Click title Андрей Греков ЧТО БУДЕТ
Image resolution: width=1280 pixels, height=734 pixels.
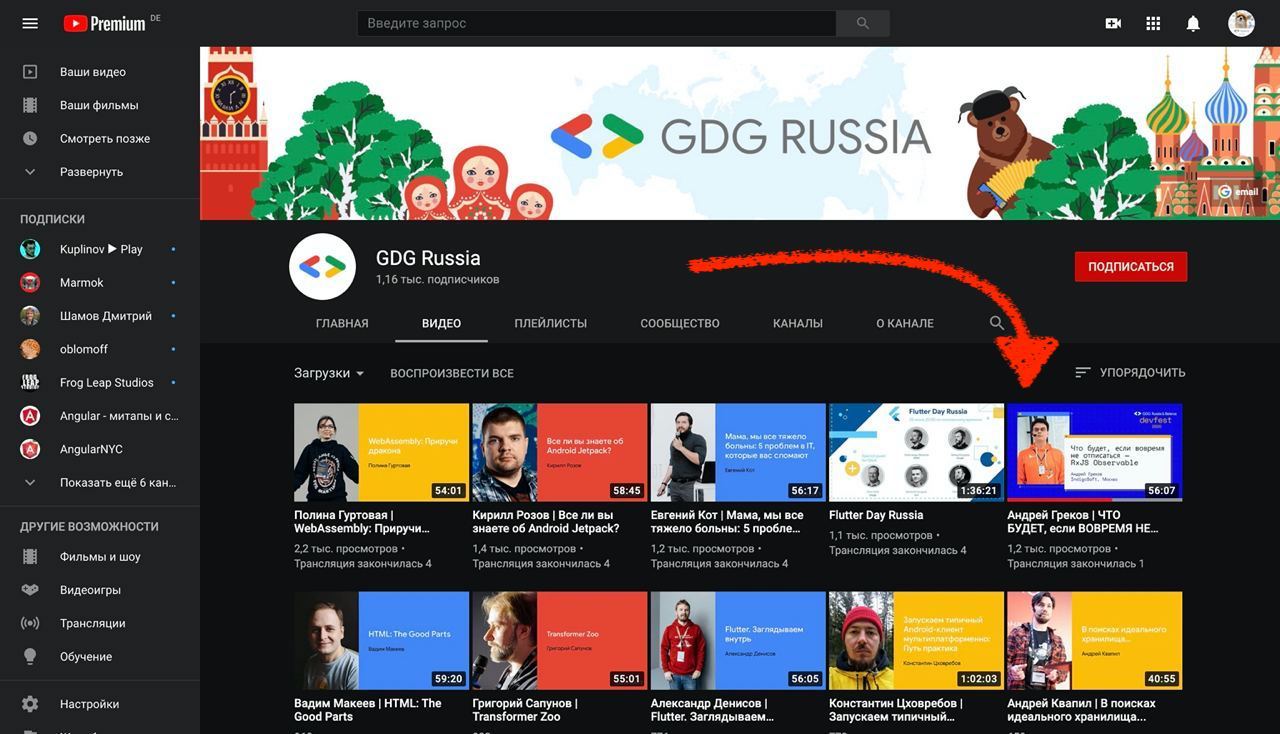[x=1083, y=522]
